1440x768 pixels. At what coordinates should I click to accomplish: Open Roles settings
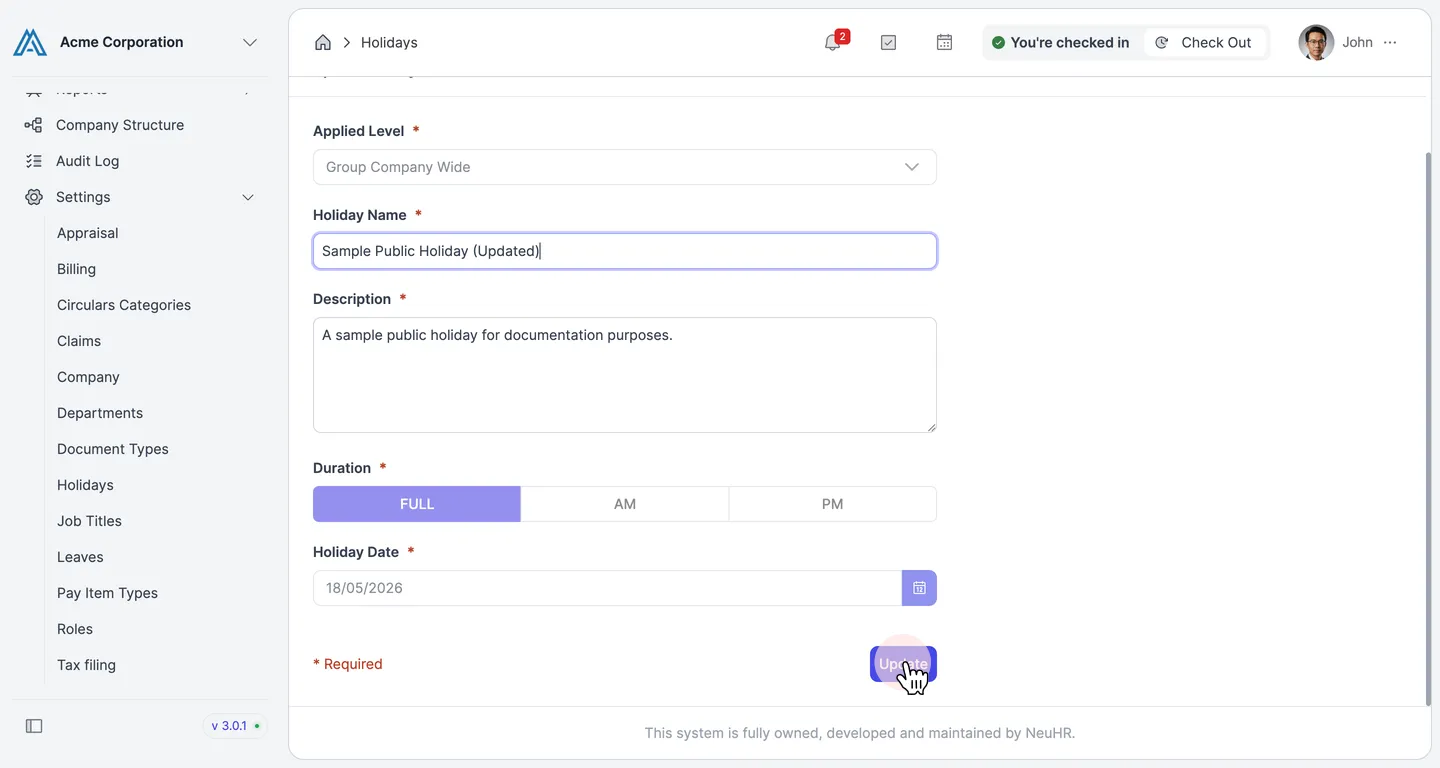(75, 629)
